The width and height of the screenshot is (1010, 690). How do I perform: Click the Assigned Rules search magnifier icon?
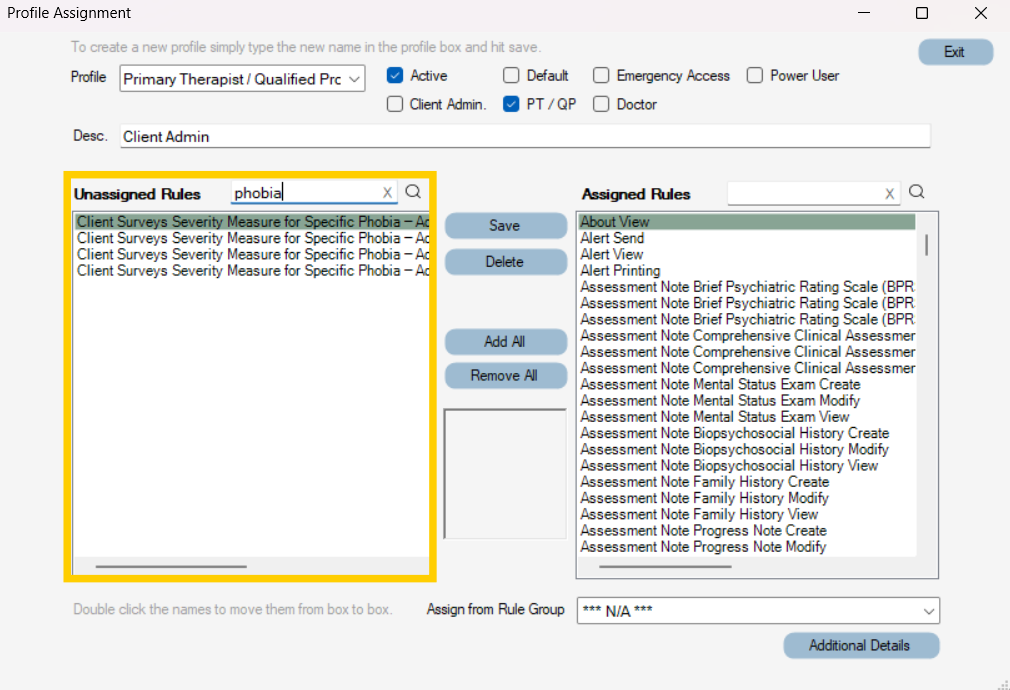pos(916,192)
